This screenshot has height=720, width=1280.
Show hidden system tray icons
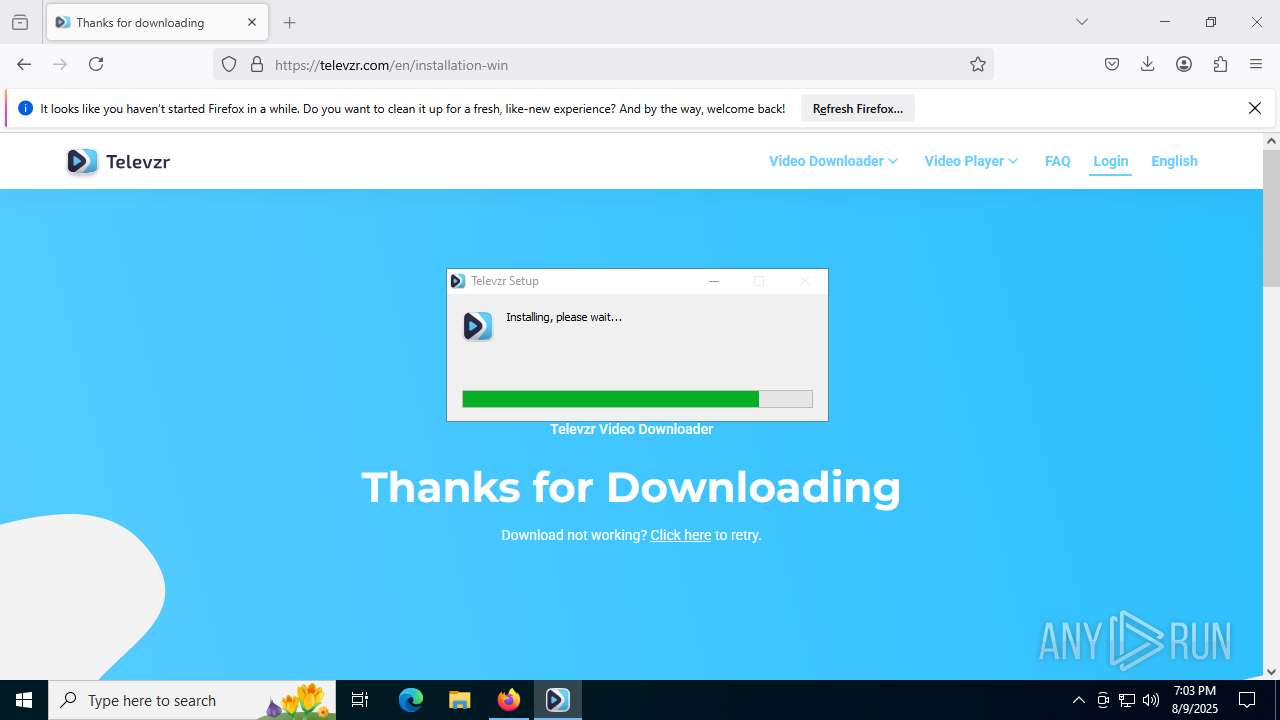click(x=1078, y=700)
